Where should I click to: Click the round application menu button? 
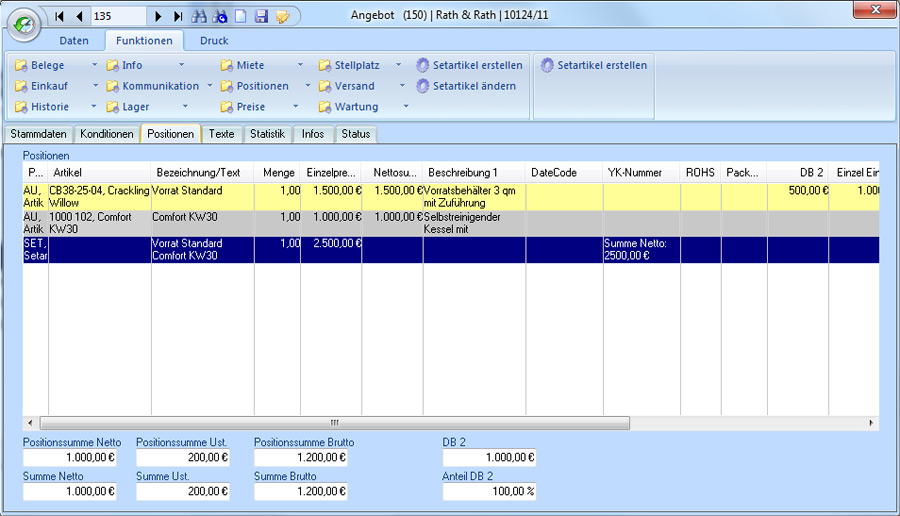[24, 25]
